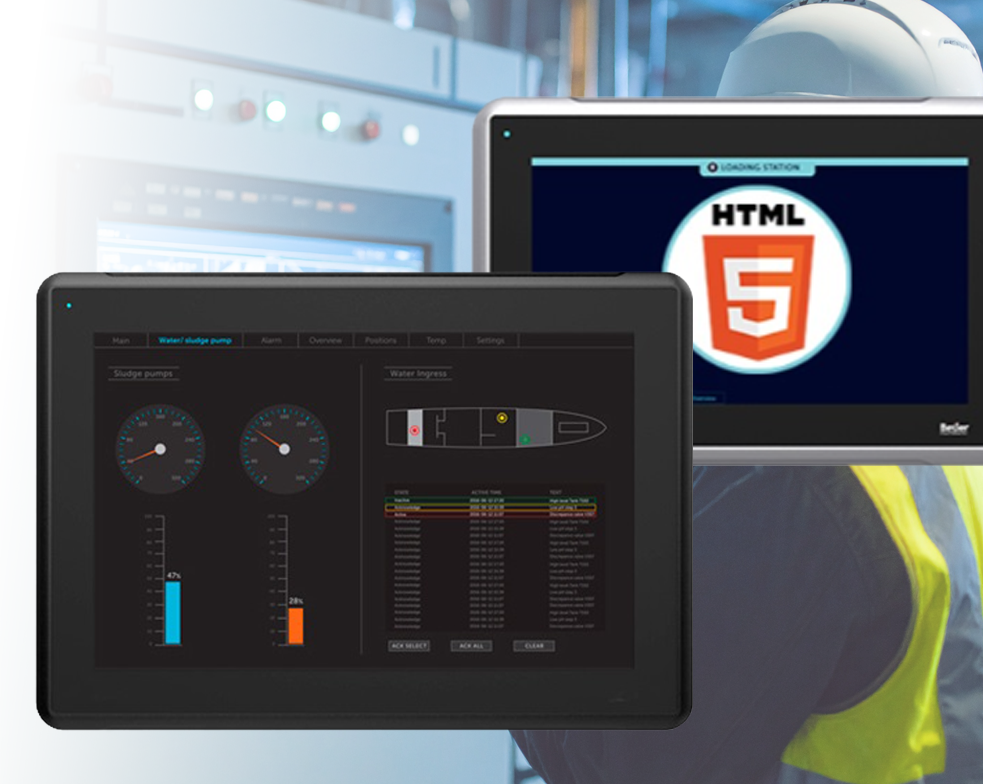
Task: Click the right sludge pump gauge
Action: tap(284, 449)
